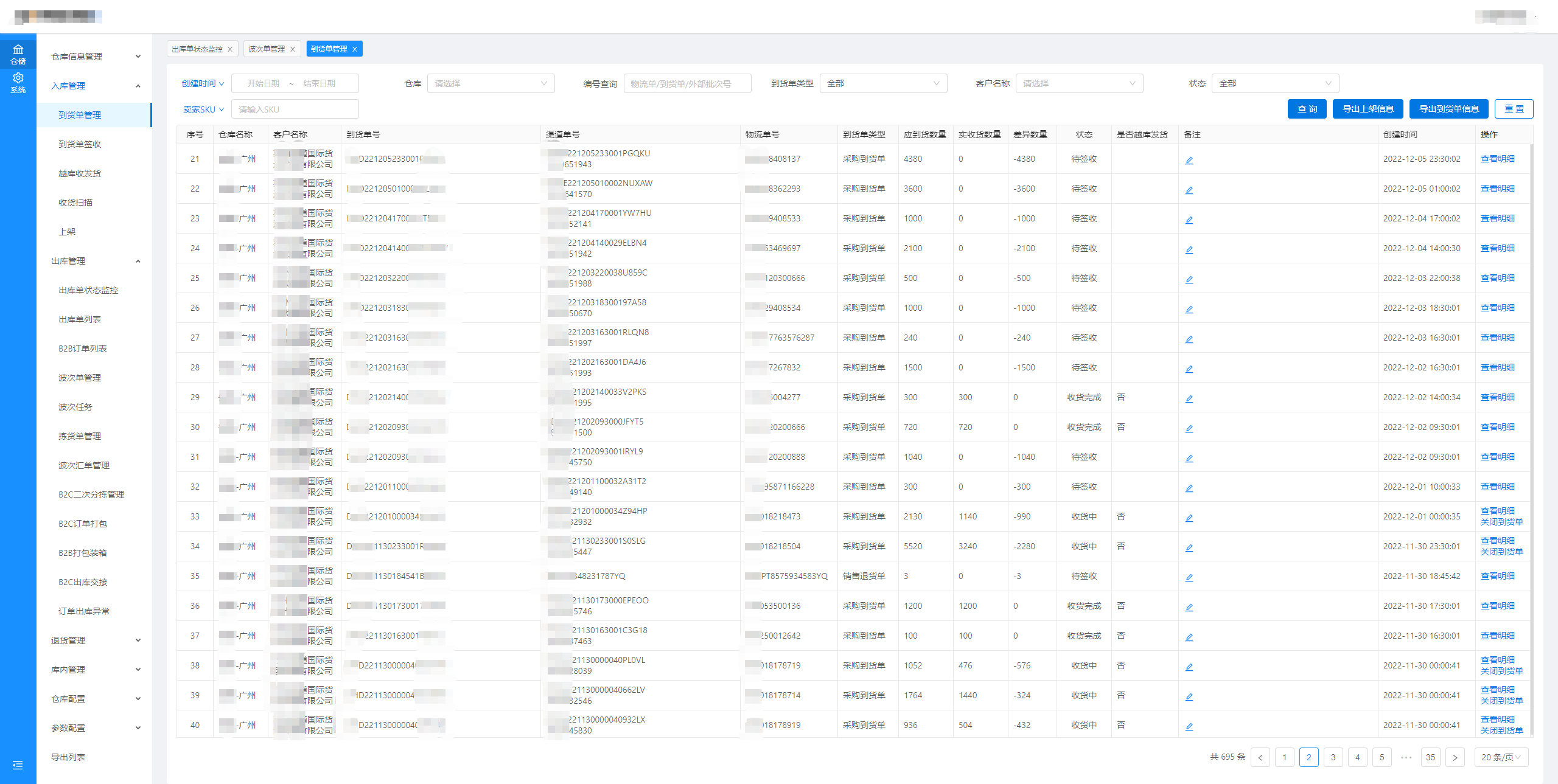The image size is (1558, 784).
Task: Edit remark pencil icon in row 29
Action: coord(1189,398)
